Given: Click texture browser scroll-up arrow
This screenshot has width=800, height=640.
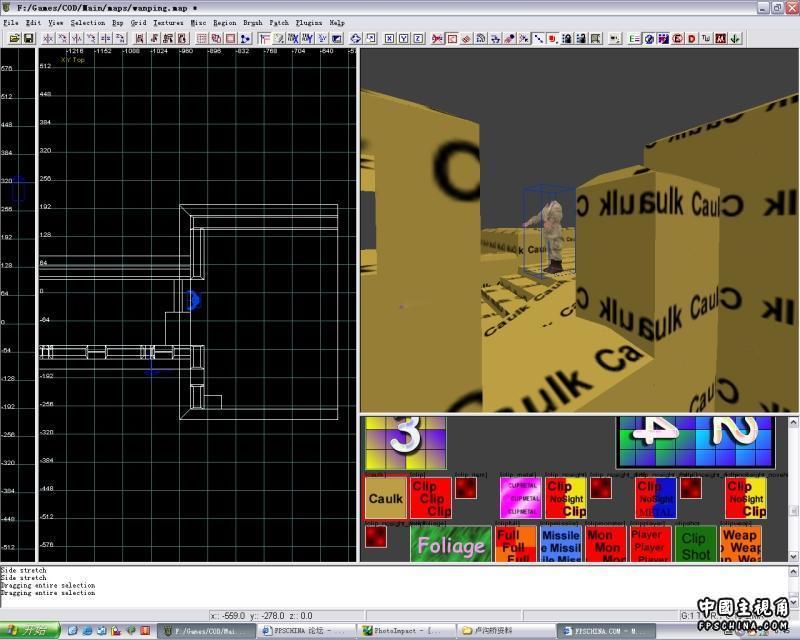Looking at the screenshot, I should tap(793, 422).
